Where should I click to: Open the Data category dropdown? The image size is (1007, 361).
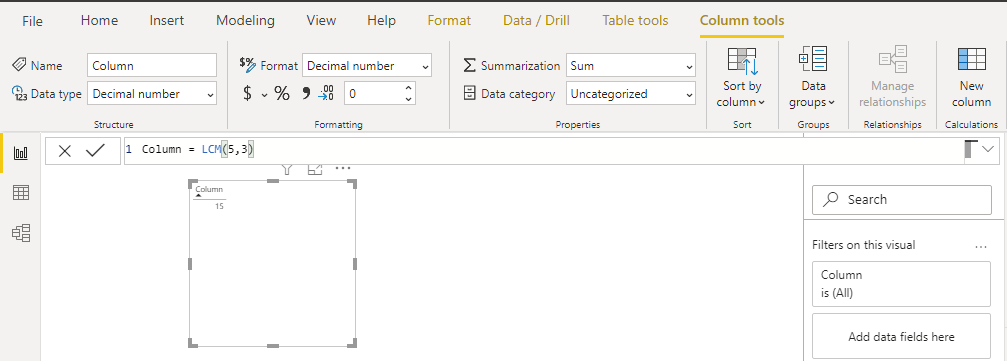pyautogui.click(x=631, y=94)
